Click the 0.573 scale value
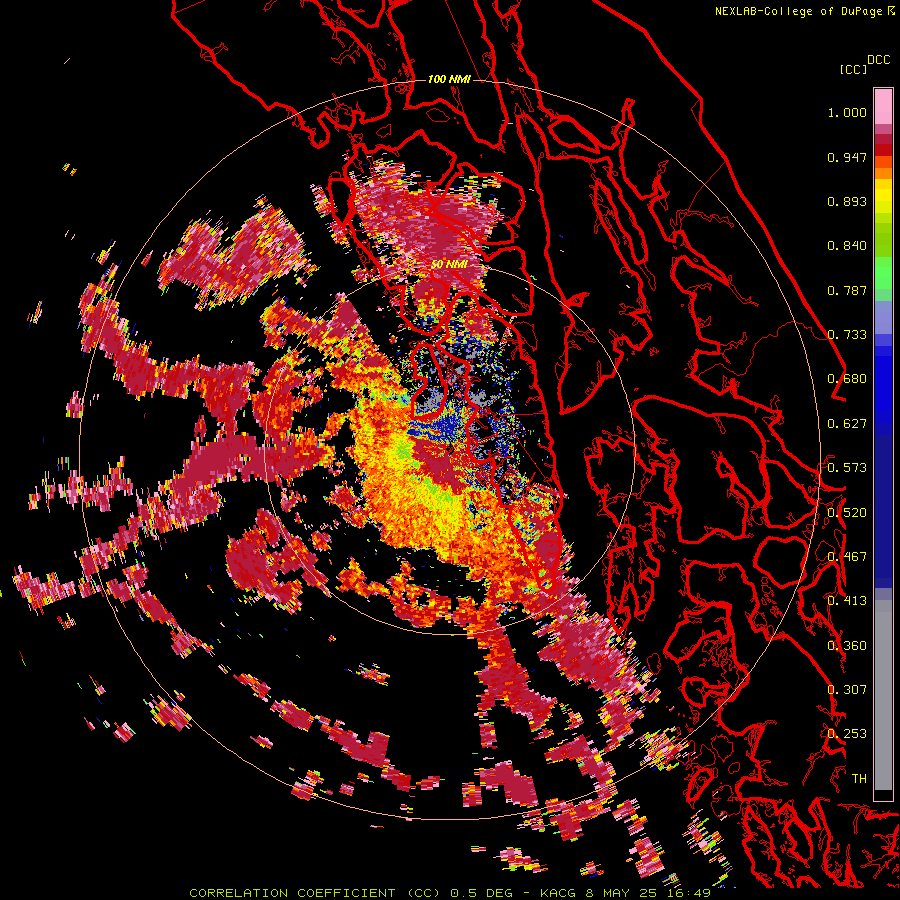The image size is (900, 900). tap(847, 468)
